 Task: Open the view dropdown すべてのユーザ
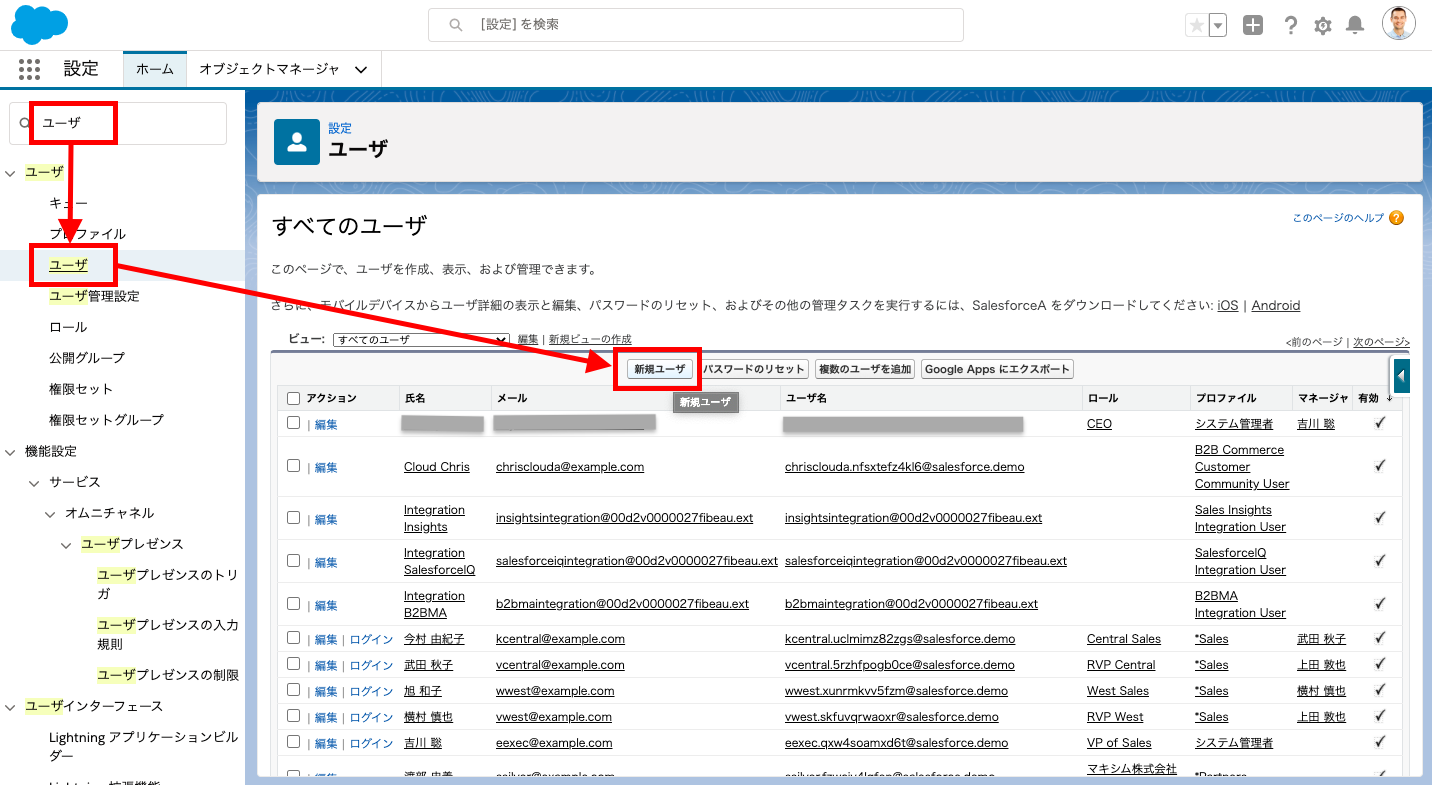click(x=422, y=340)
